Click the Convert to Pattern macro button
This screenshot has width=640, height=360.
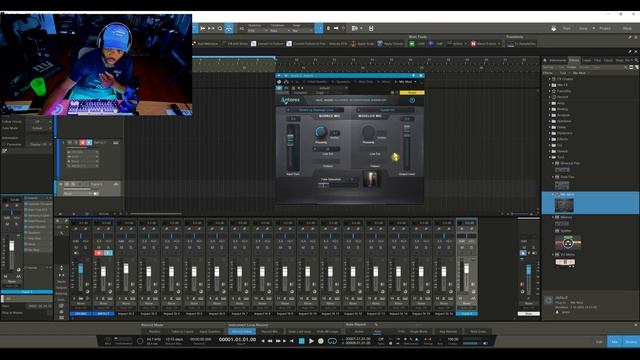tap(268, 44)
